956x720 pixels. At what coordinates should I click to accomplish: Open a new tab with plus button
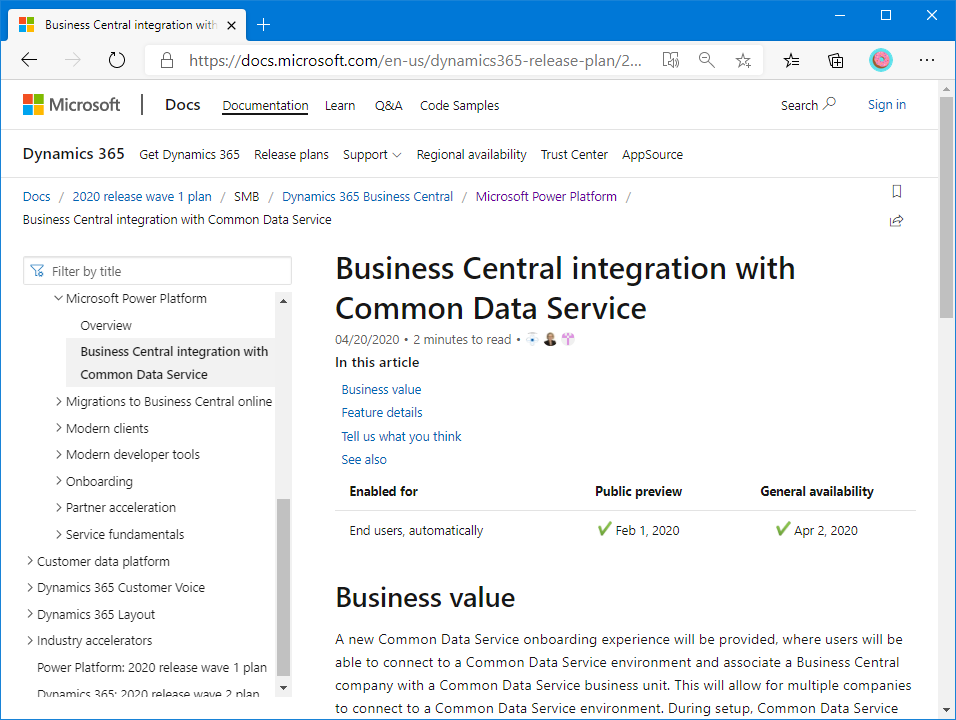pyautogui.click(x=263, y=25)
